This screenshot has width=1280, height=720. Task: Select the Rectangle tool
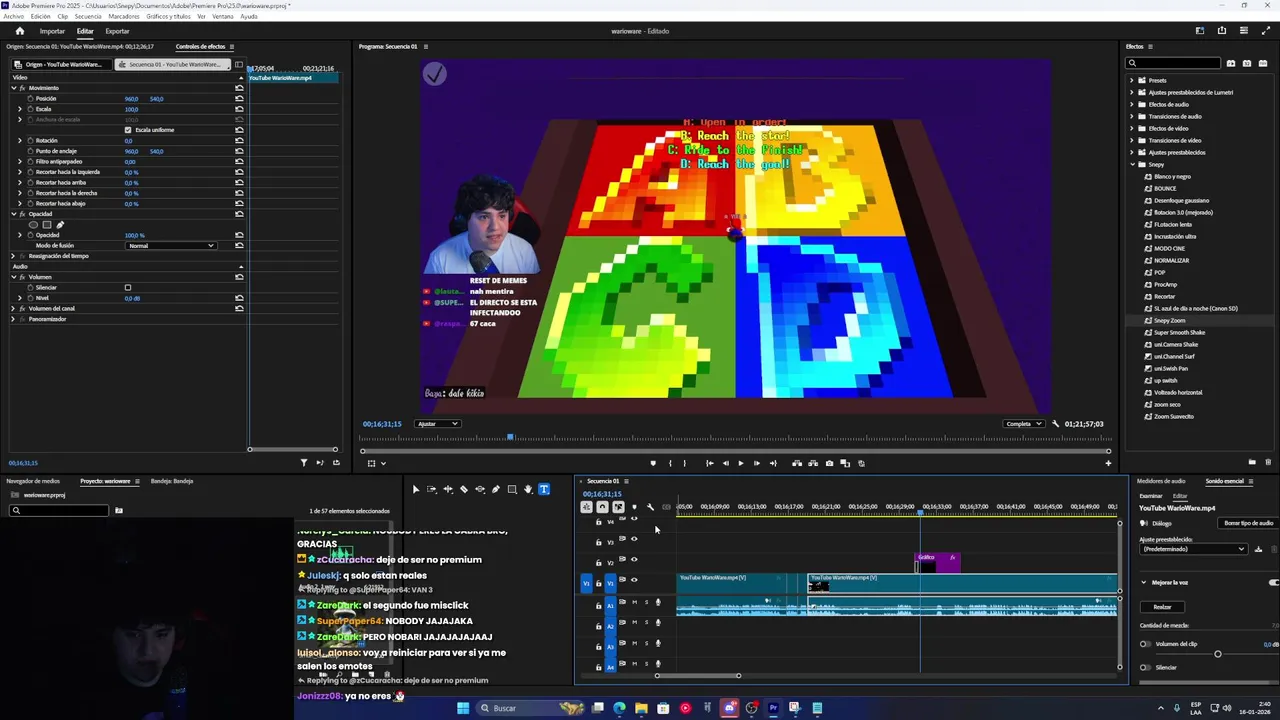[512, 489]
